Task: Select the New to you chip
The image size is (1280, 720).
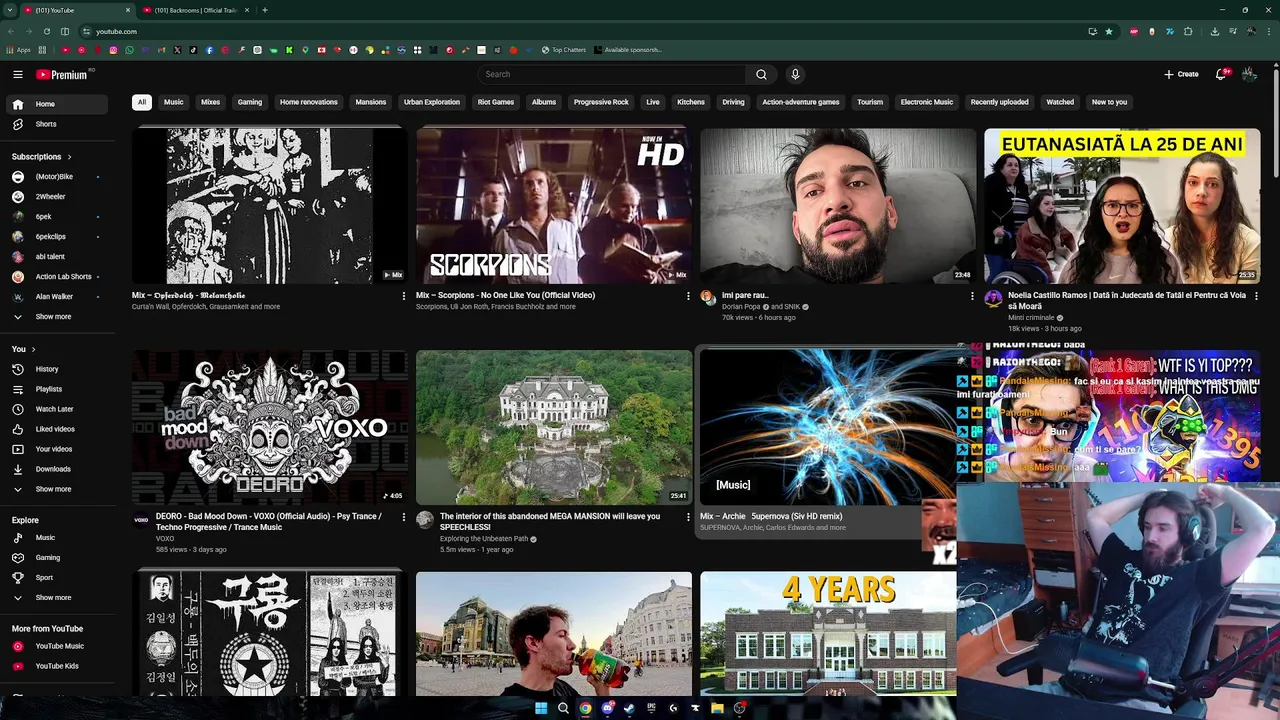Action: (x=1109, y=102)
